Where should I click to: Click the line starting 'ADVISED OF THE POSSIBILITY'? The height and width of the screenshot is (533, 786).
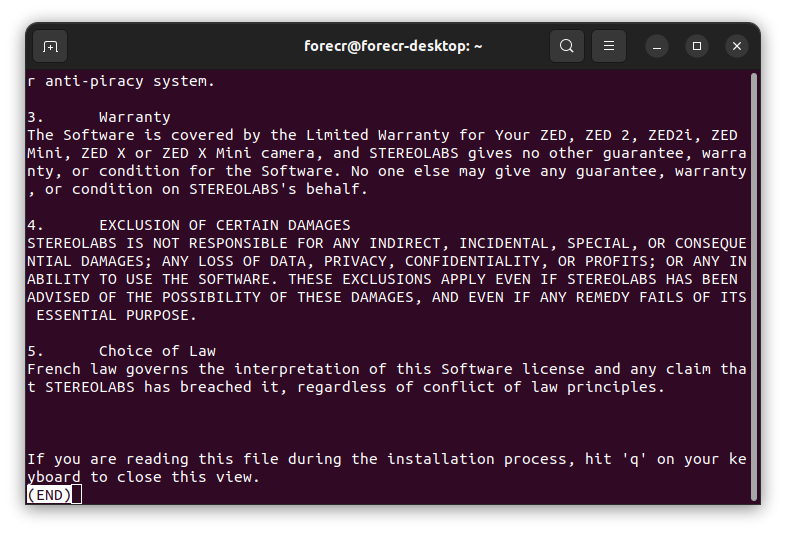[386, 297]
